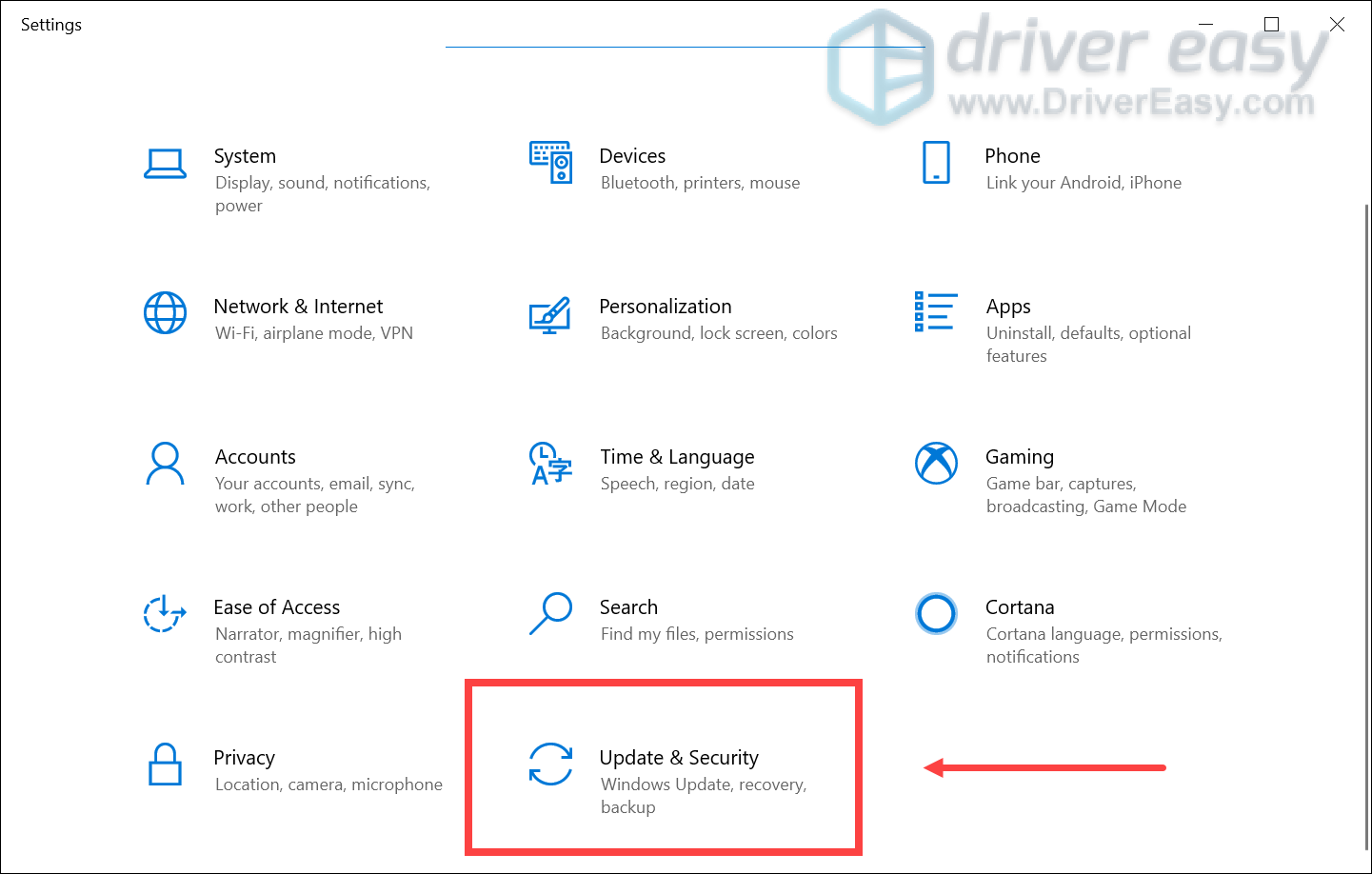Select the Search magnifier icon

click(x=551, y=614)
